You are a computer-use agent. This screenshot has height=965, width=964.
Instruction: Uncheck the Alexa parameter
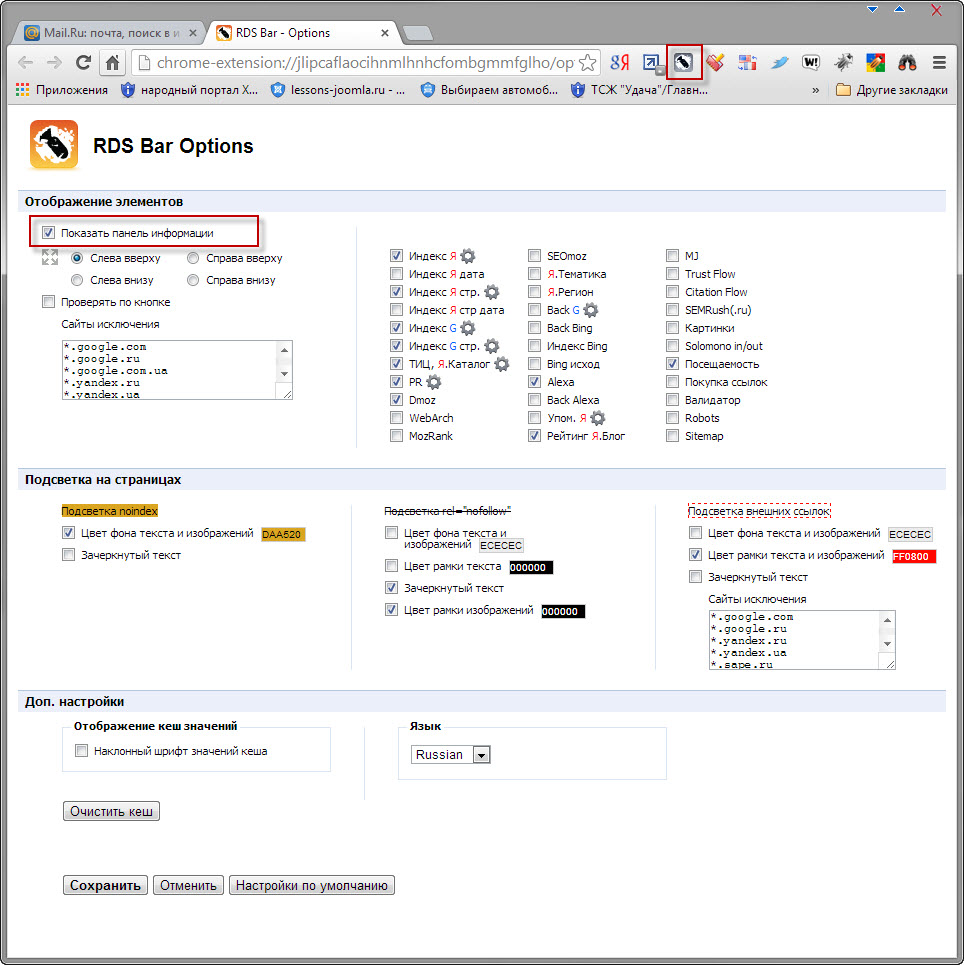click(534, 382)
